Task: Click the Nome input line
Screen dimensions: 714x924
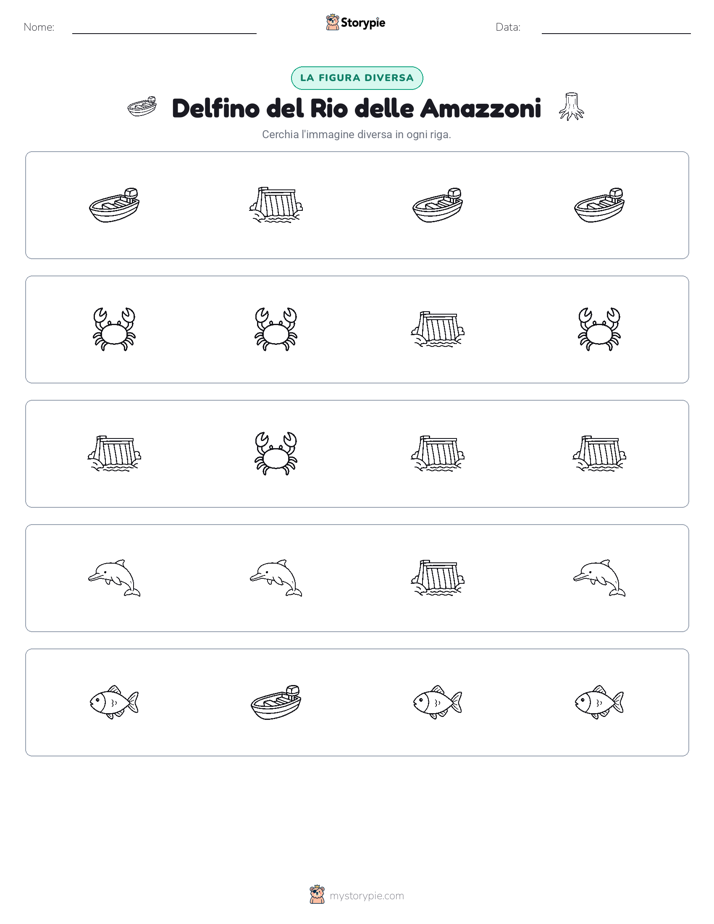Action: [x=164, y=28]
